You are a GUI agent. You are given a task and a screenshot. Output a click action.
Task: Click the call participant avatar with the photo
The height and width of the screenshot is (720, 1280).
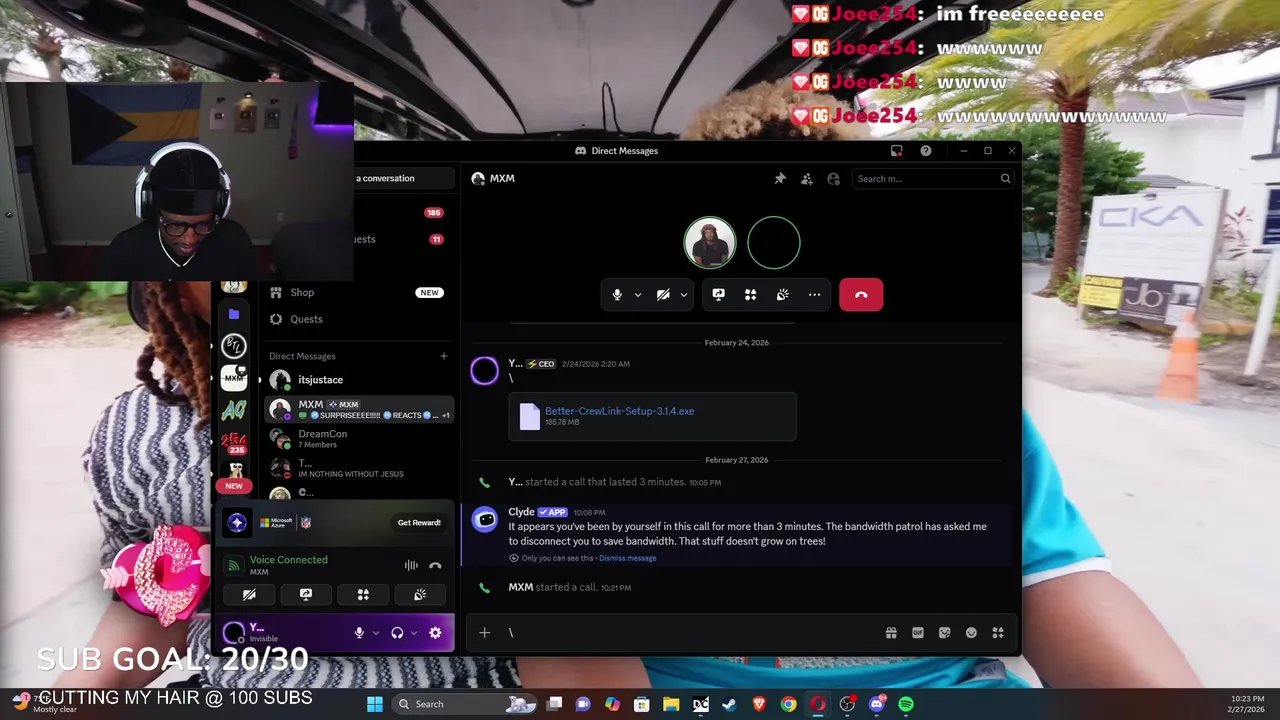coord(710,243)
